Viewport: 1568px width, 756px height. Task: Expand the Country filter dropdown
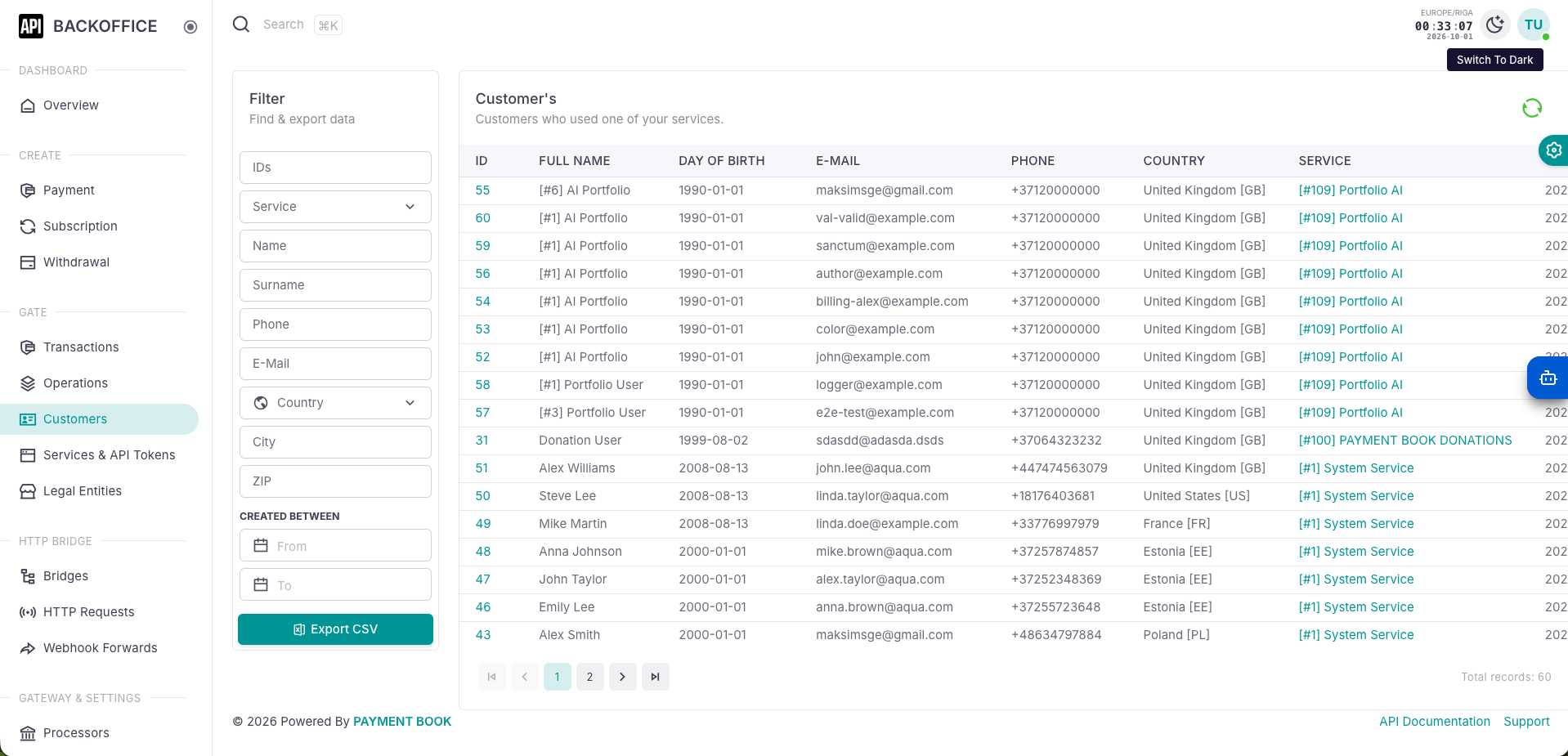pos(335,403)
